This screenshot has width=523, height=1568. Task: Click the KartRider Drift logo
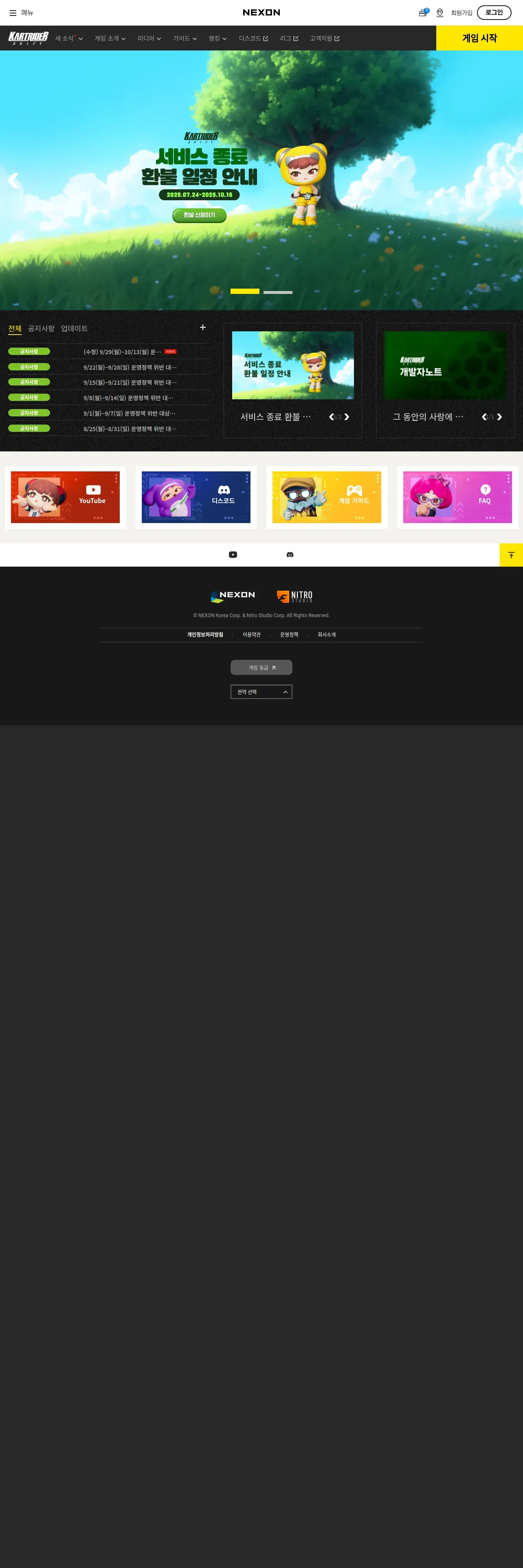coord(28,38)
